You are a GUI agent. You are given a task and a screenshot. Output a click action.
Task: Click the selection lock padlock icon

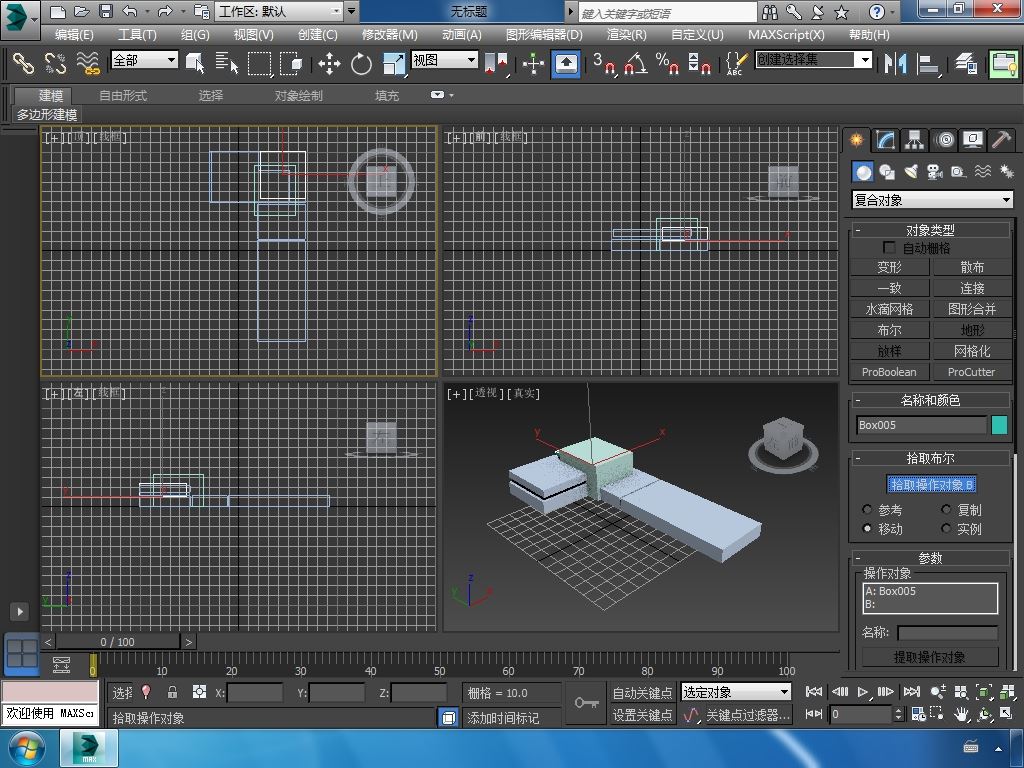[x=172, y=692]
